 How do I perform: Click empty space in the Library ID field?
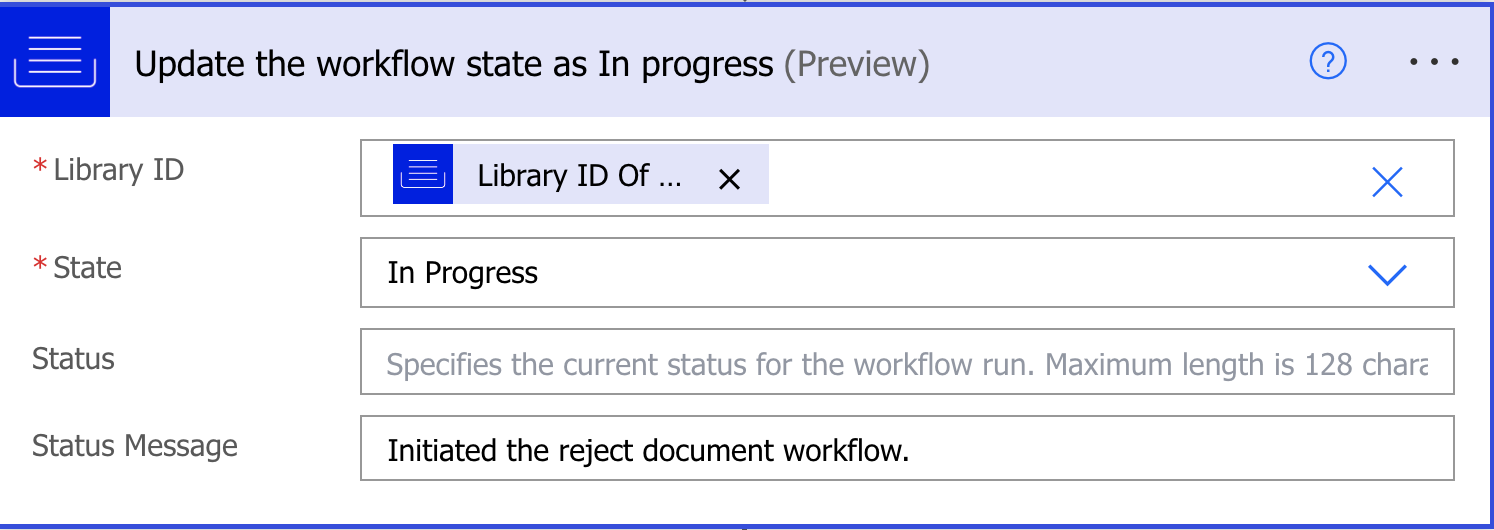[x=1050, y=179]
